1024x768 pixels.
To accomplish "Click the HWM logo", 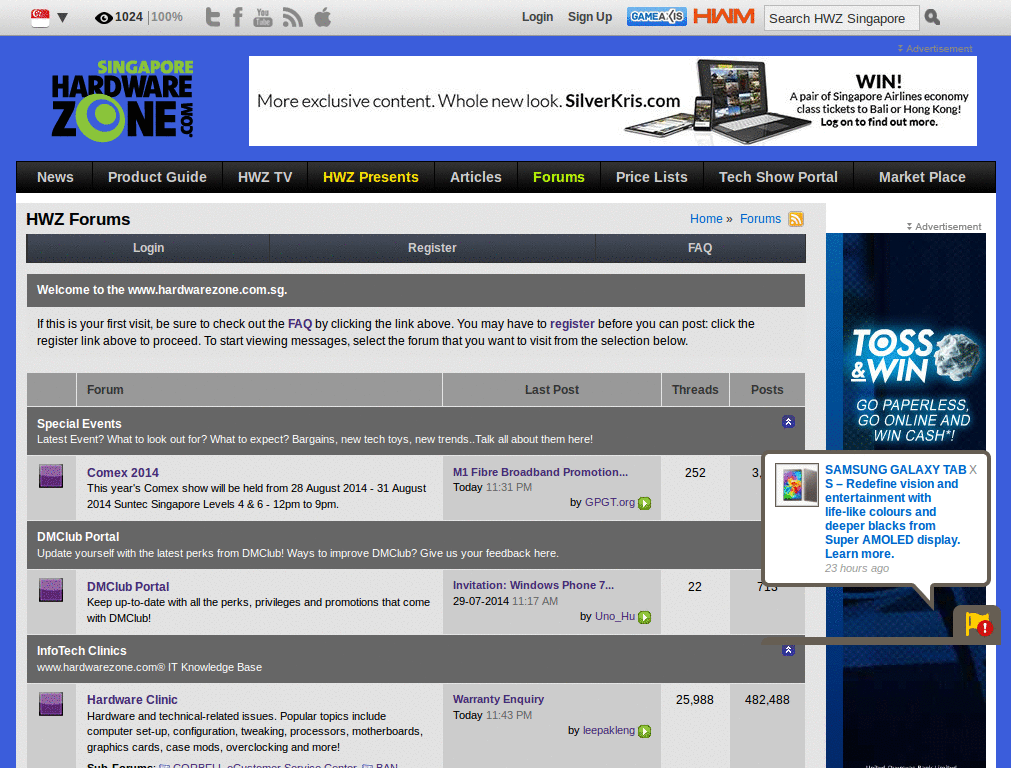I will [724, 16].
